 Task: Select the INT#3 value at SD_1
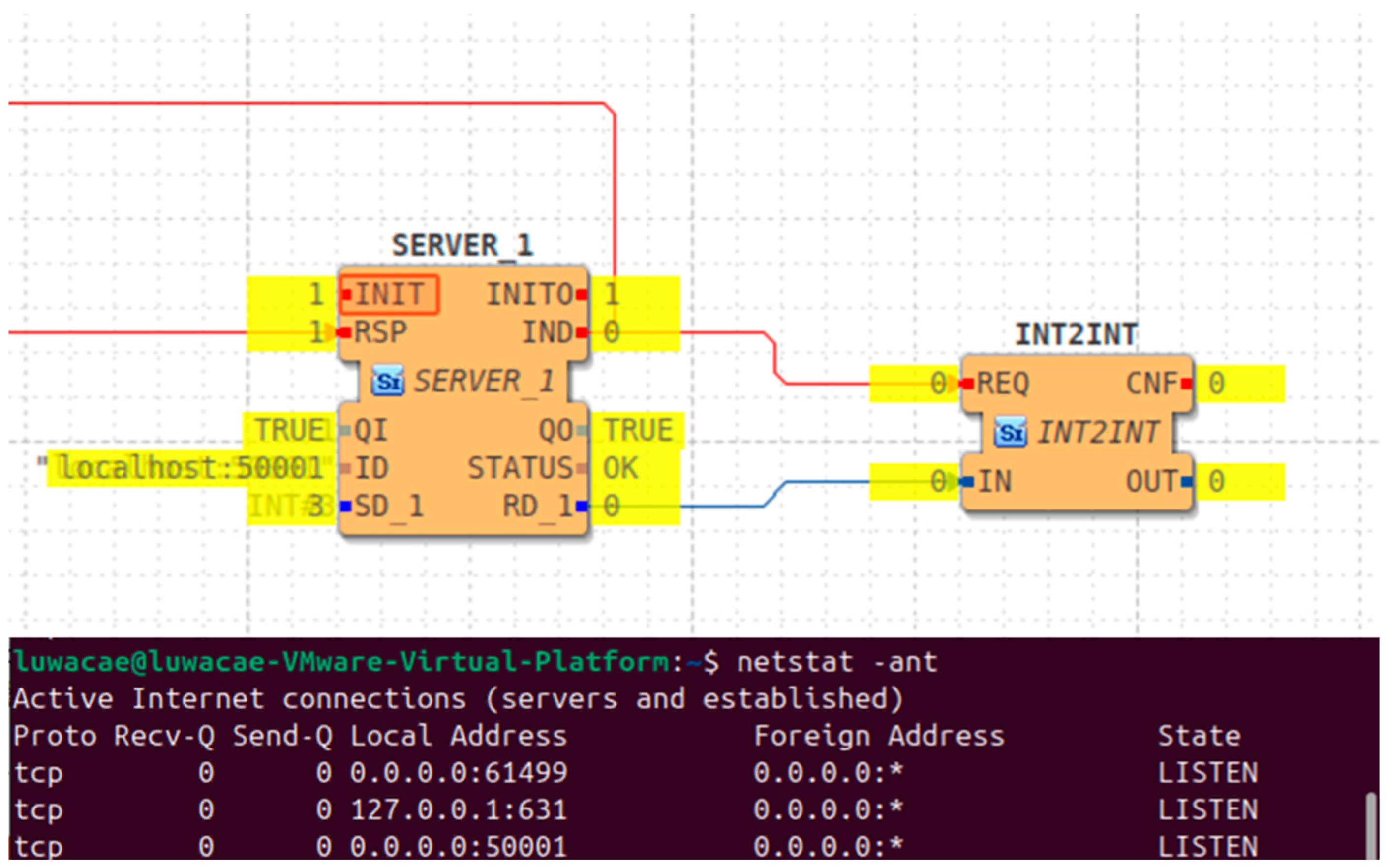pos(291,507)
